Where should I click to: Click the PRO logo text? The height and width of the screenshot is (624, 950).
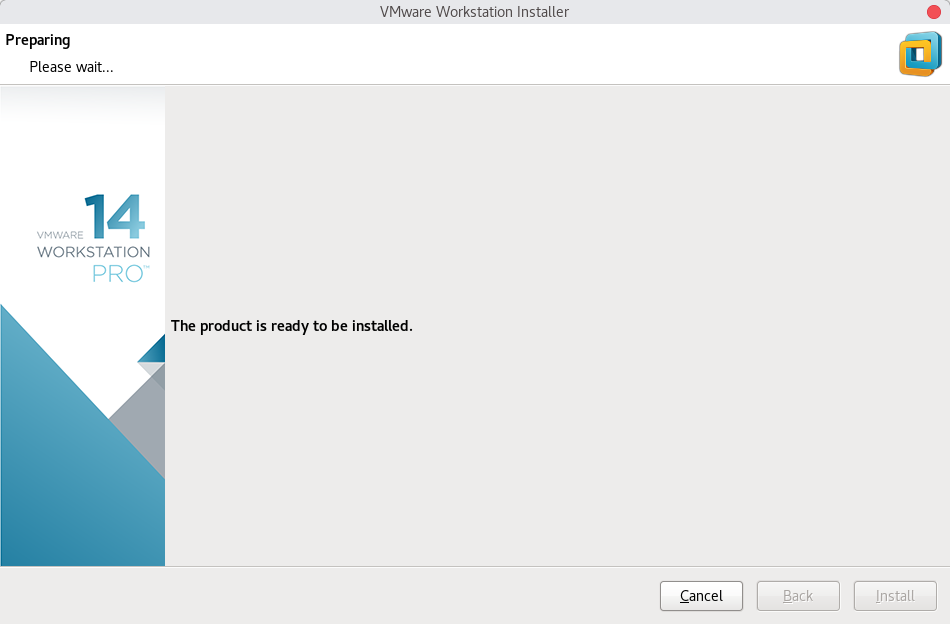(x=120, y=274)
